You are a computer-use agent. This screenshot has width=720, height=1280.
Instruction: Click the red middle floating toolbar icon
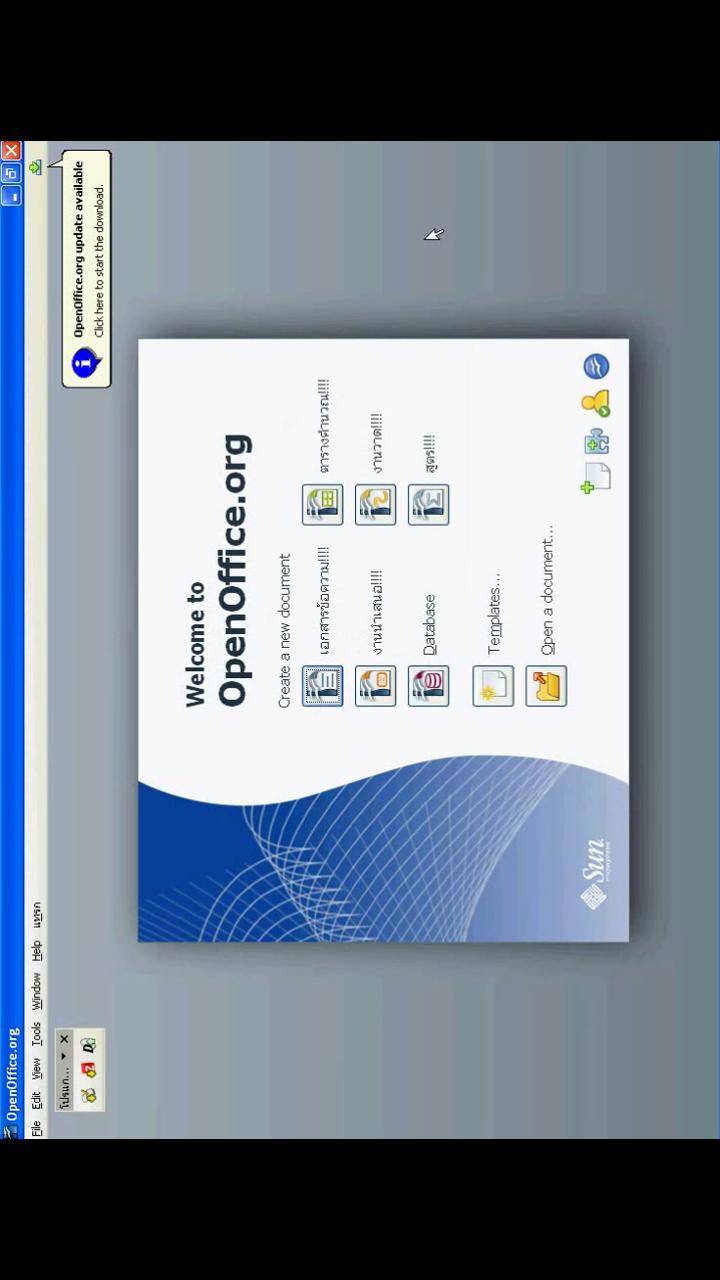click(88, 1070)
